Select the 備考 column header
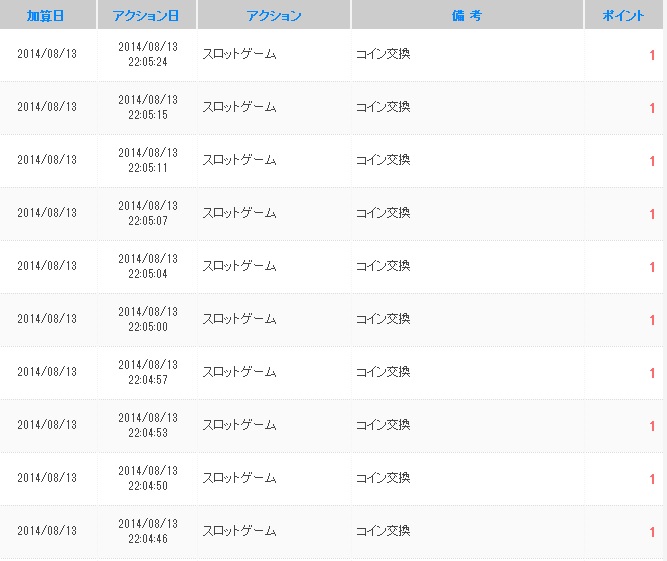 click(x=467, y=16)
